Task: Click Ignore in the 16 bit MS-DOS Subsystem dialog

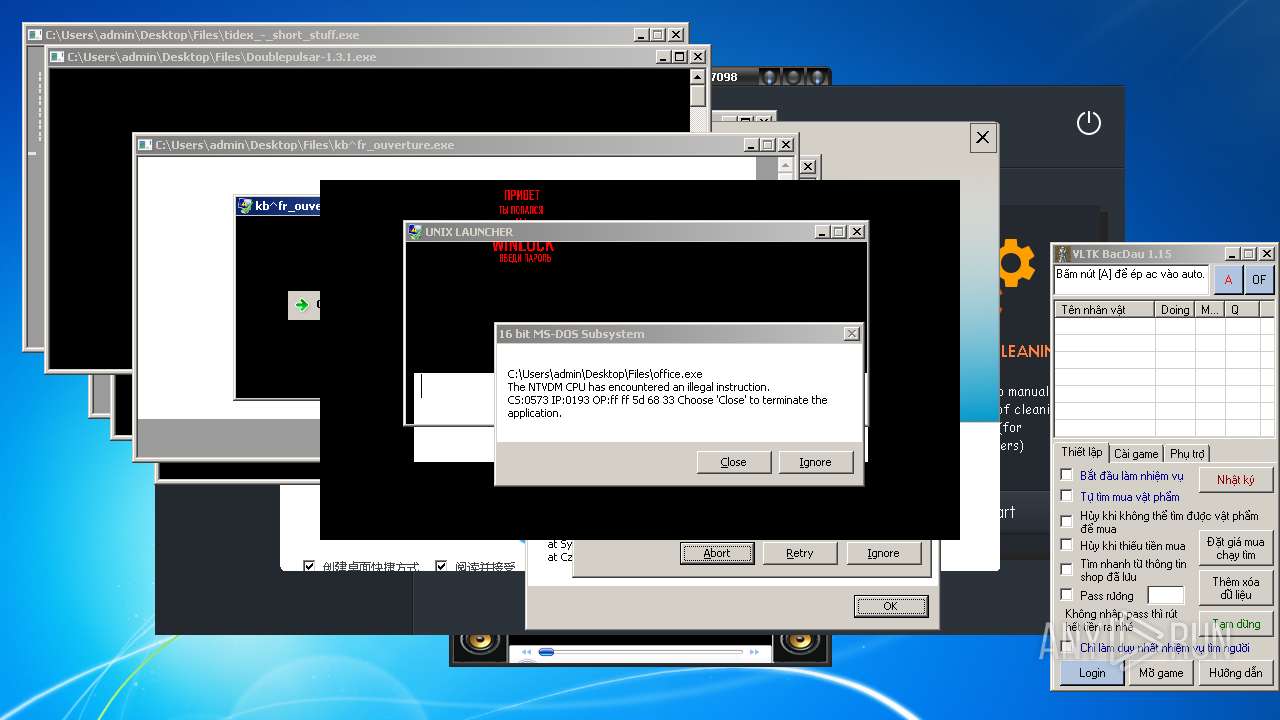Action: (815, 462)
